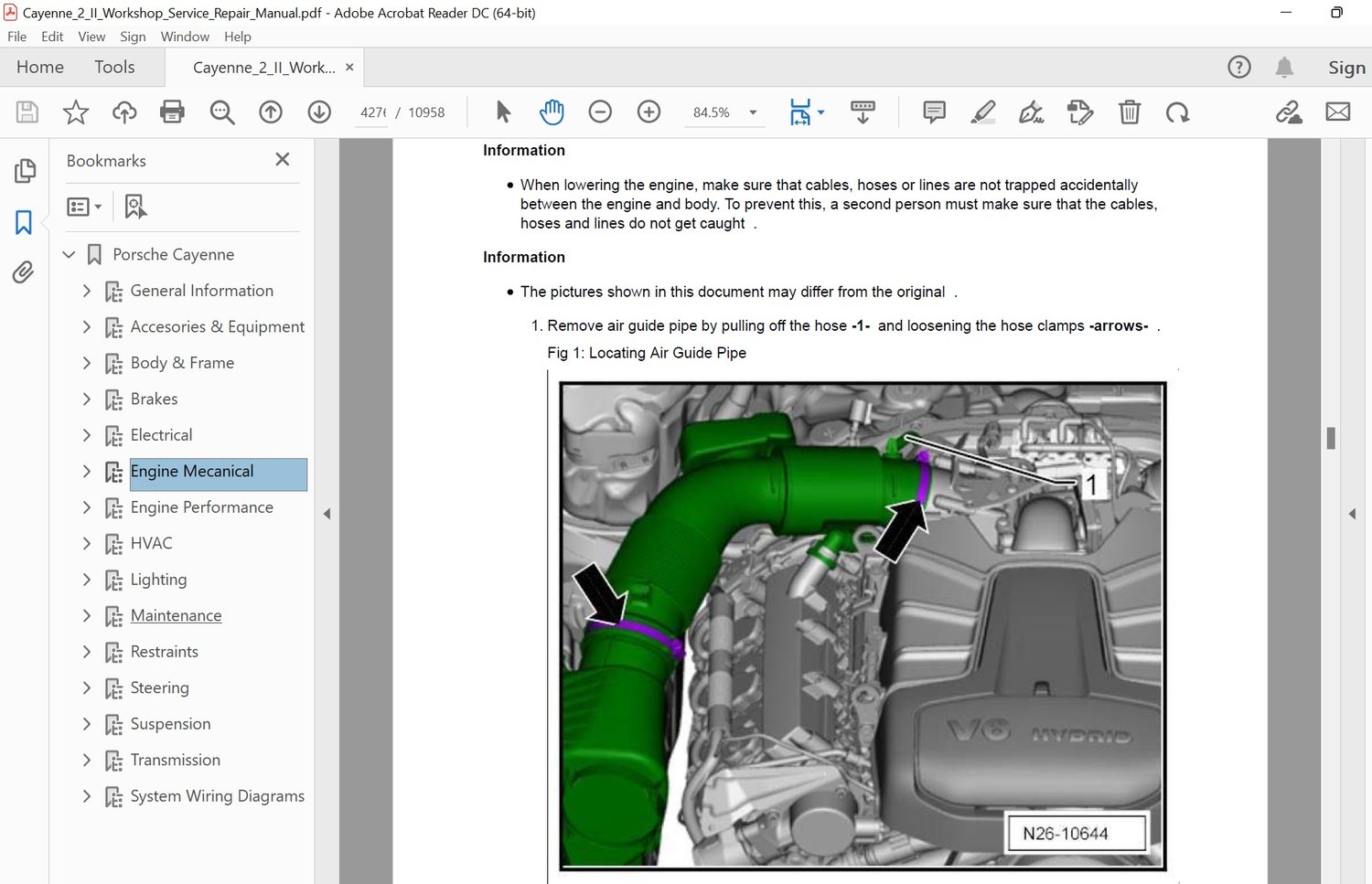Open the Help menu
The height and width of the screenshot is (884, 1372).
tap(238, 37)
